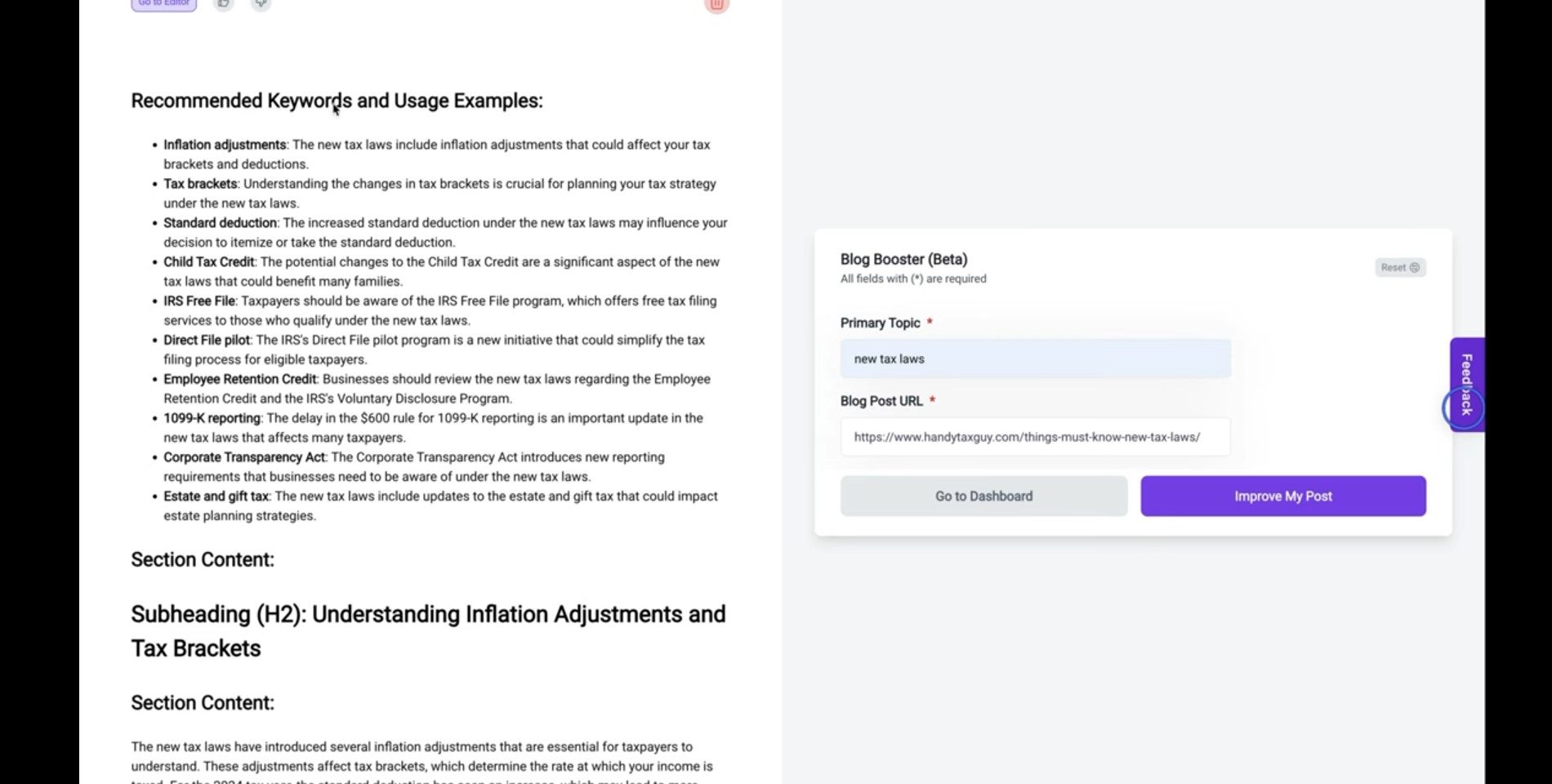Click the Recommended Keywords and Usage Examples heading
This screenshot has width=1552, height=784.
(x=337, y=100)
